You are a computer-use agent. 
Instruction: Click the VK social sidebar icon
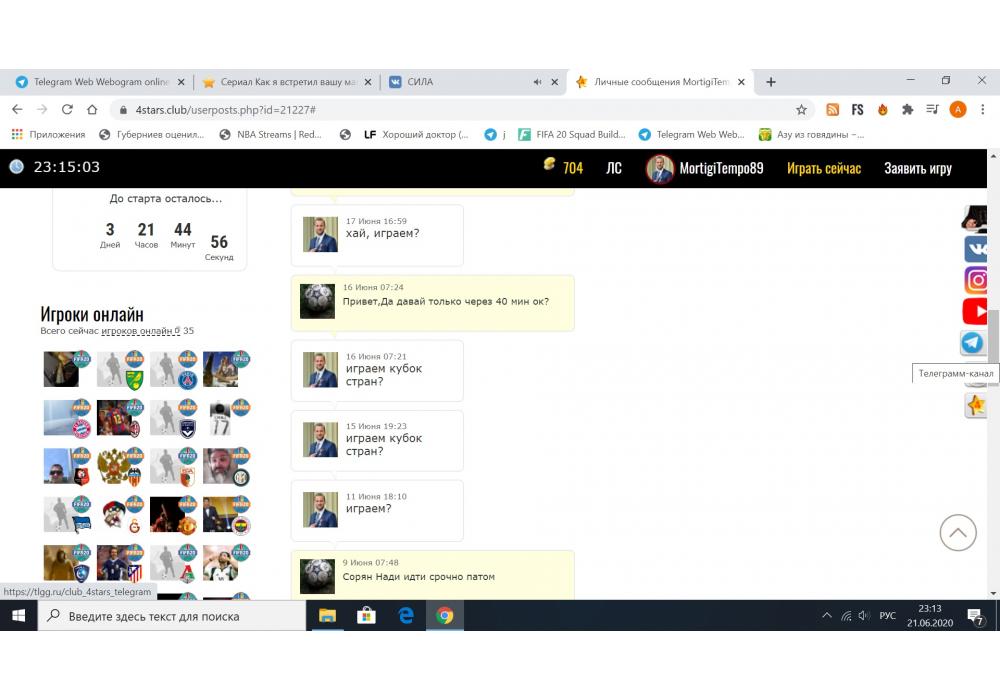coord(975,249)
